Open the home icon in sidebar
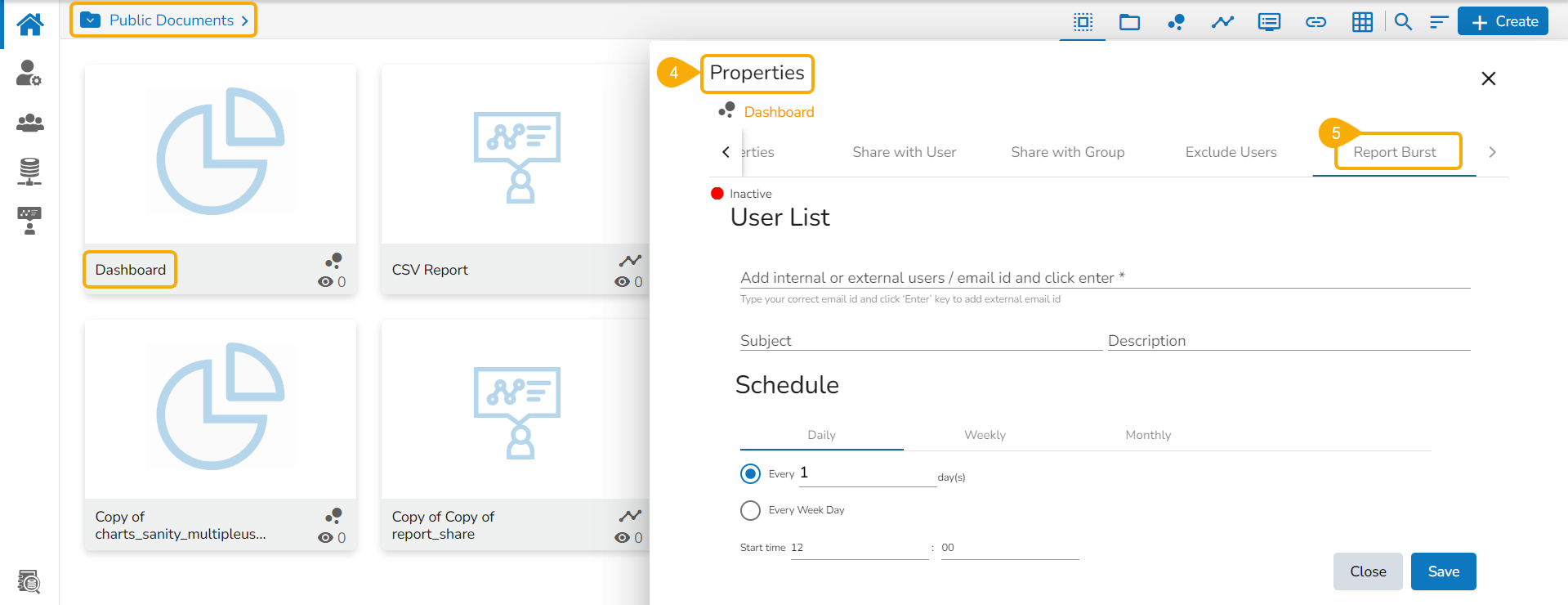1568x605 pixels. [x=30, y=24]
